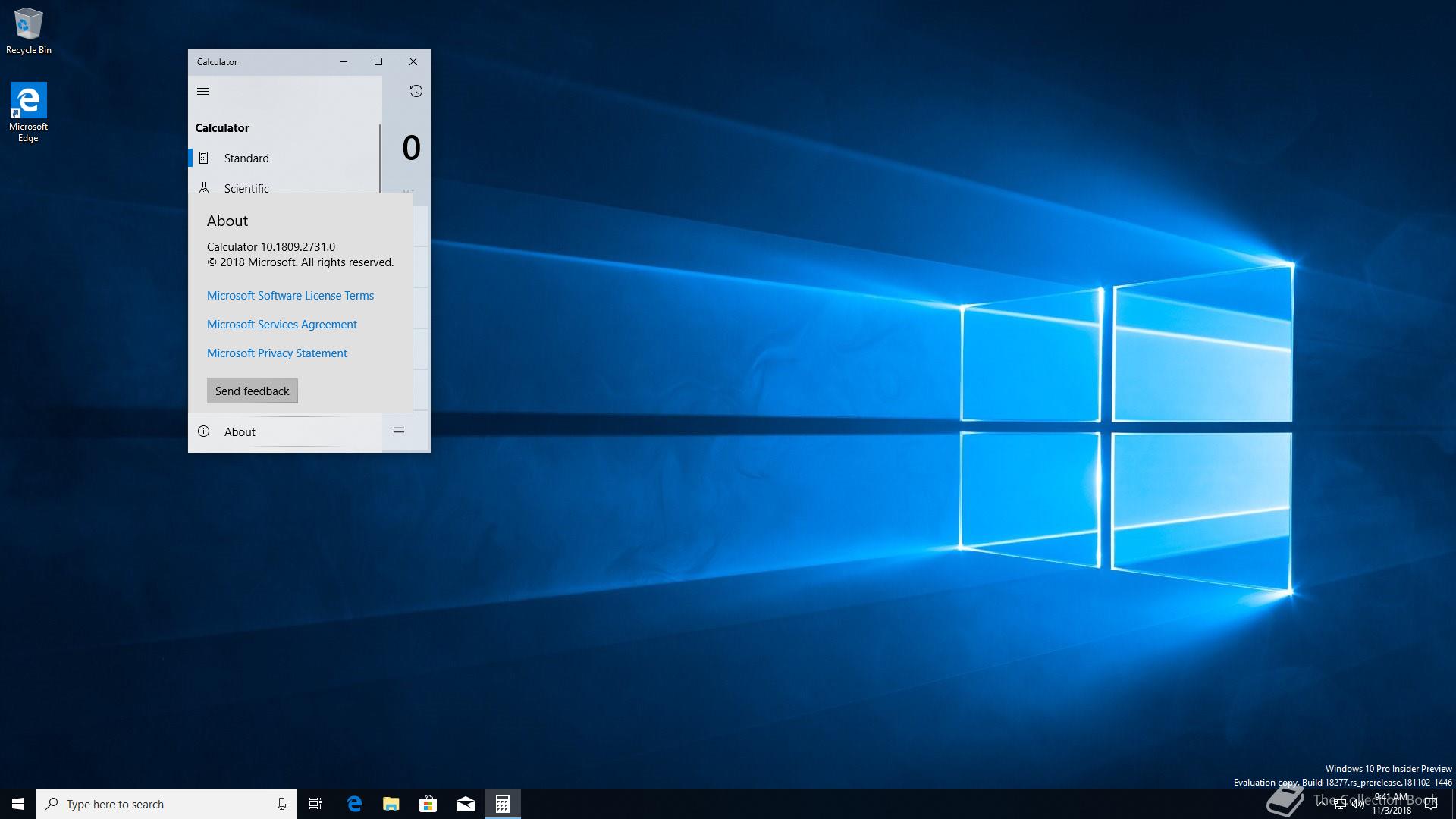The width and height of the screenshot is (1456, 819).
Task: Launch Edge from the taskbar
Action: pos(354,804)
